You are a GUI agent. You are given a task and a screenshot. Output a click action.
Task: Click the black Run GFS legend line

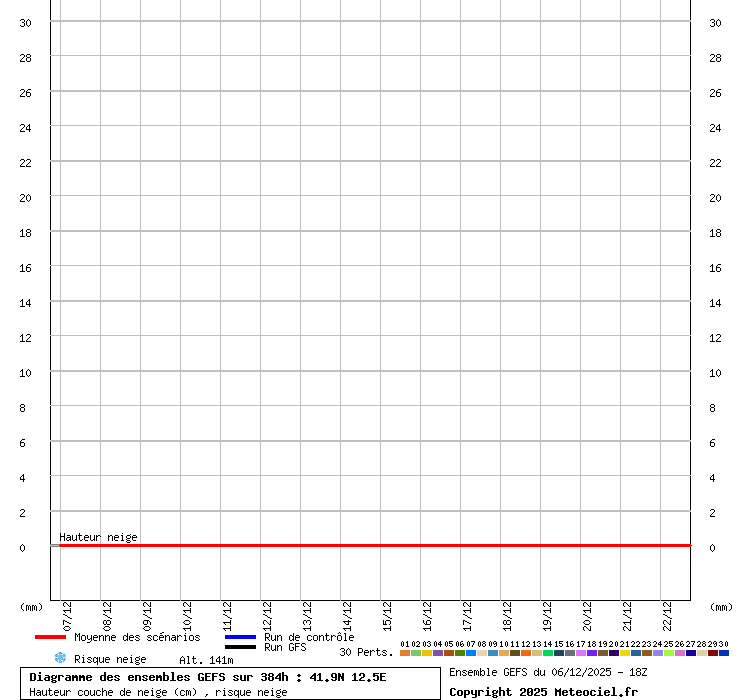[240, 647]
